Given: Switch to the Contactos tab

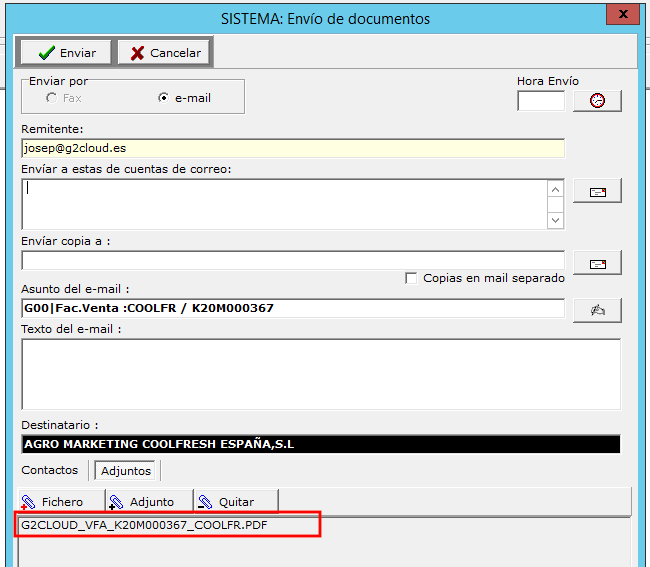Looking at the screenshot, I should 50,470.
